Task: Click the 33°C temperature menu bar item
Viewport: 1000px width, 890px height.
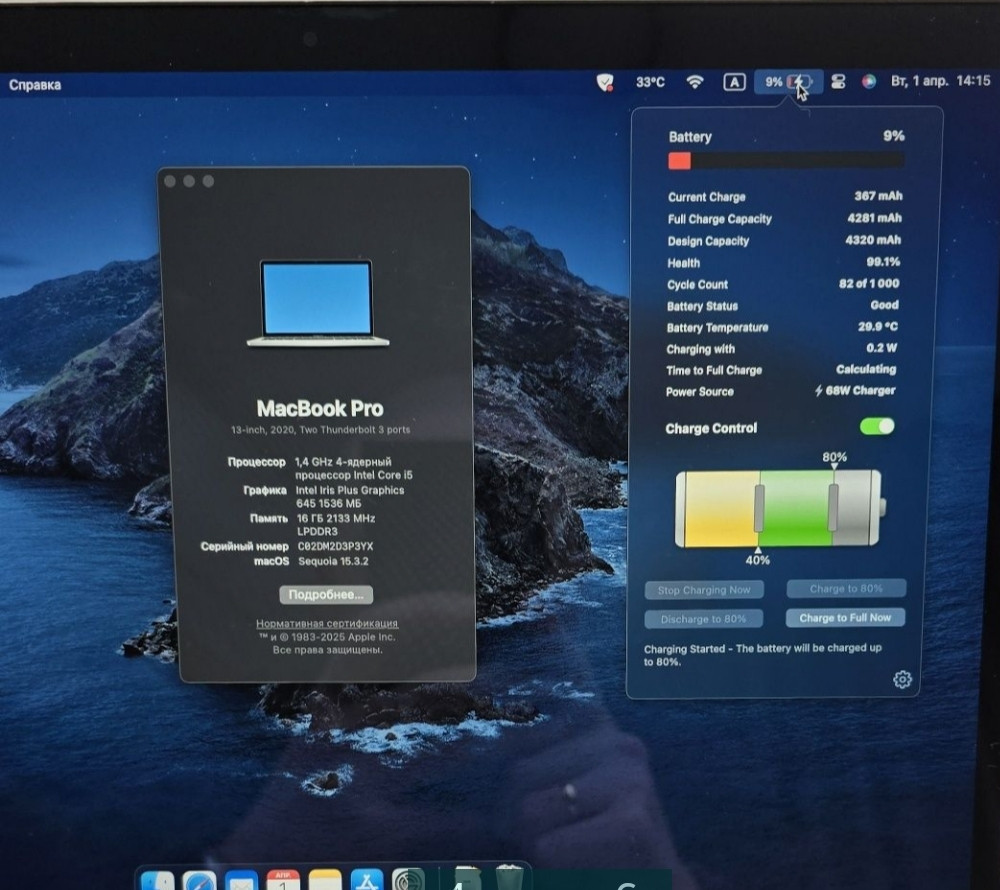Action: (x=650, y=82)
